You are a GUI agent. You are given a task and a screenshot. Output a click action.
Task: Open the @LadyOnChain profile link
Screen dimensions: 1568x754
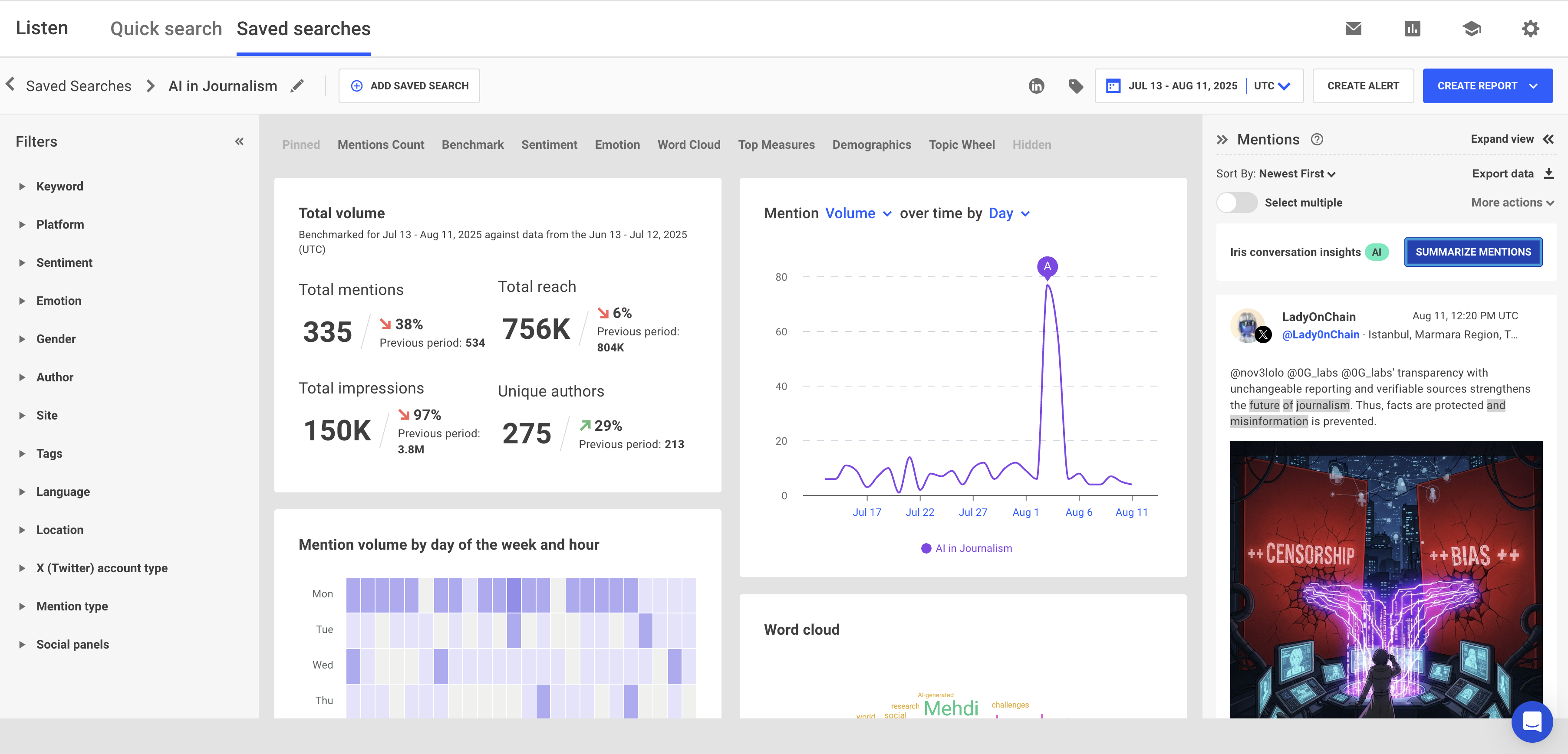coord(1320,334)
